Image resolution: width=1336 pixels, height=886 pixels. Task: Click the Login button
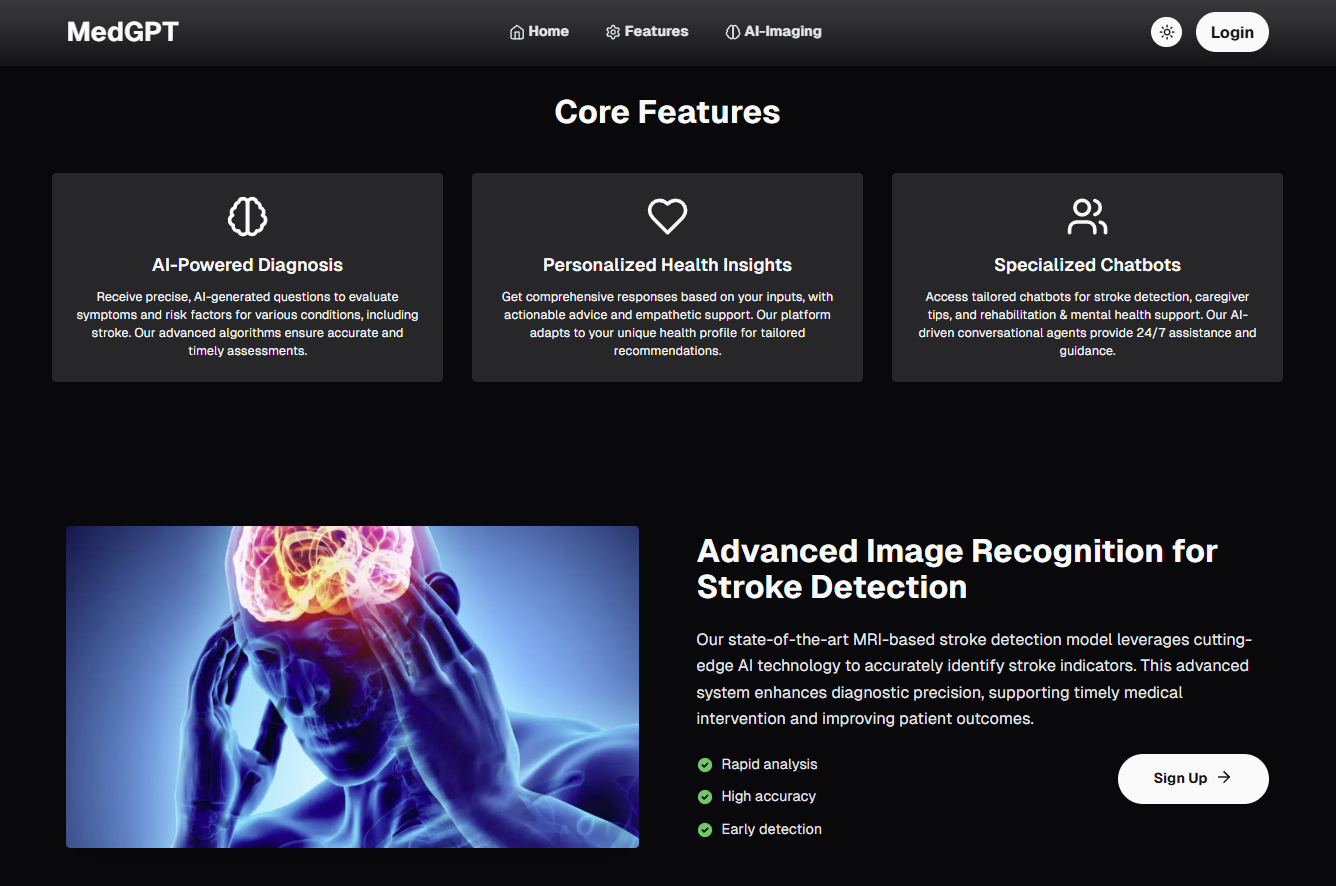pos(1232,32)
